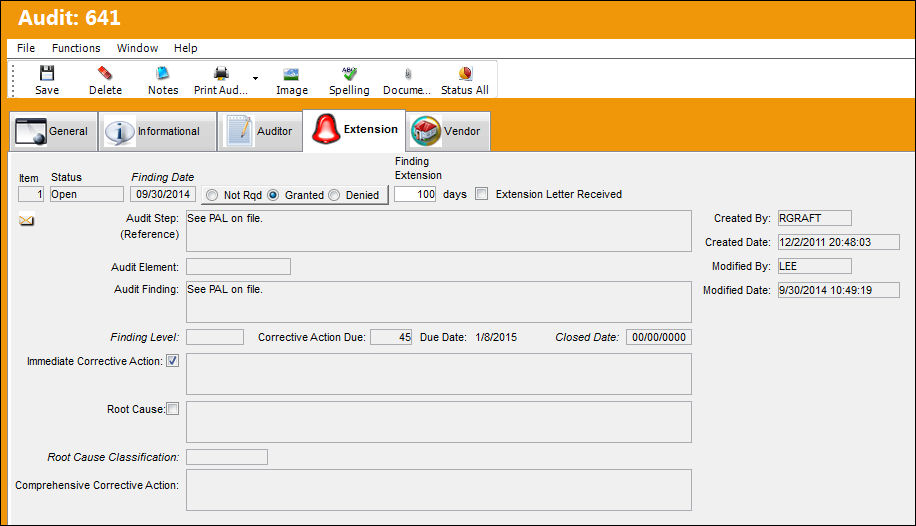The height and width of the screenshot is (526, 916).
Task: Click into the Audit Step text box
Action: [439, 231]
